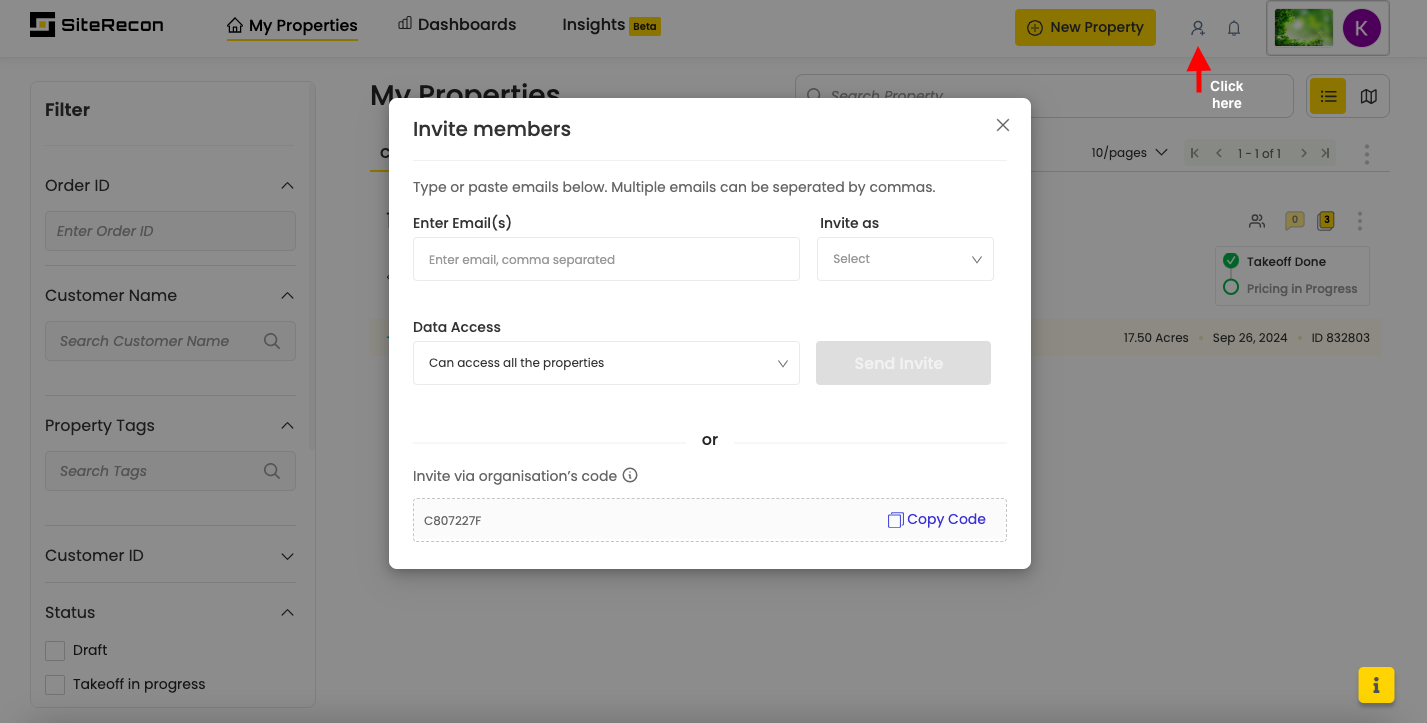Switch to map view

pyautogui.click(x=1369, y=96)
